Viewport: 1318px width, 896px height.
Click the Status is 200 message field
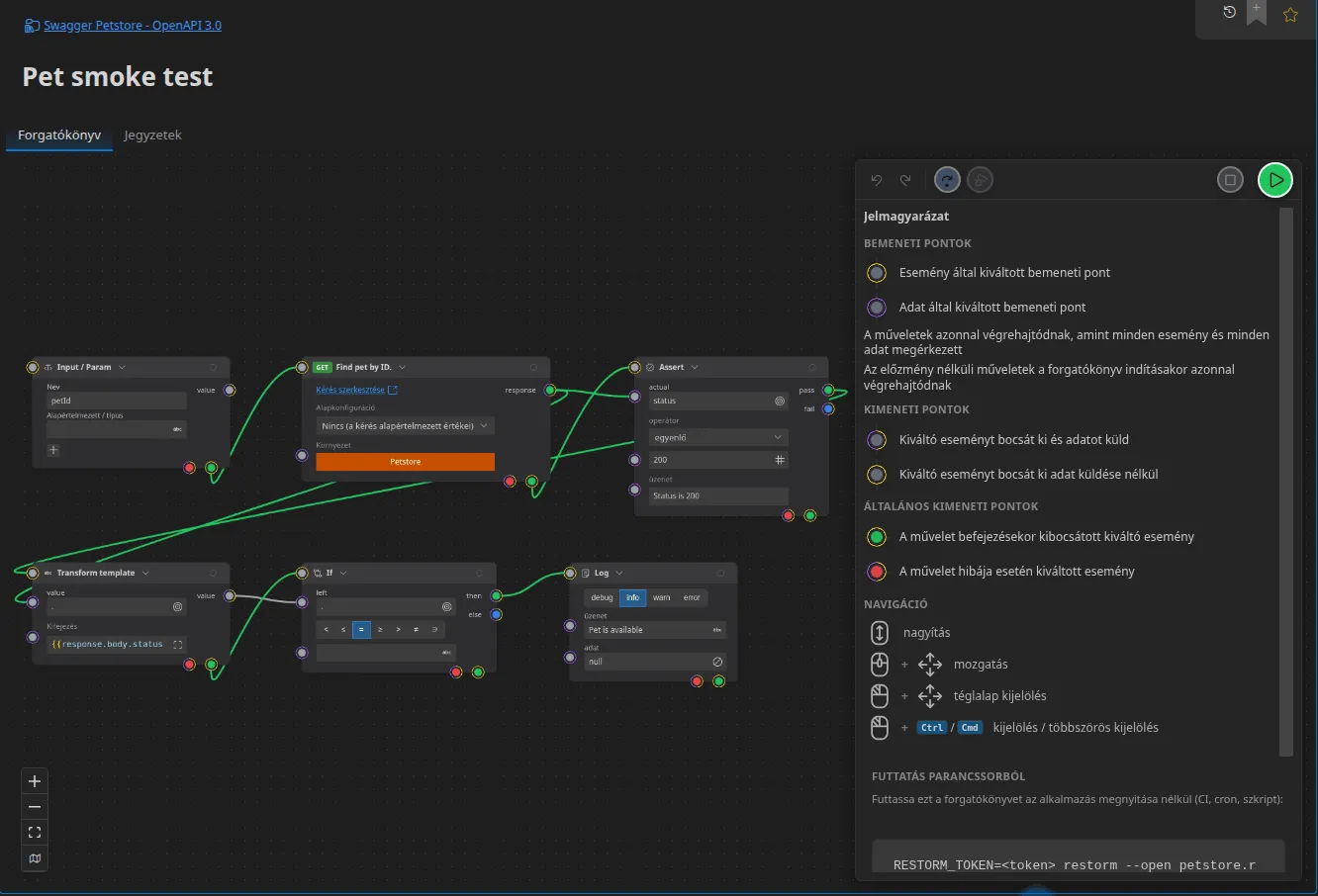718,495
